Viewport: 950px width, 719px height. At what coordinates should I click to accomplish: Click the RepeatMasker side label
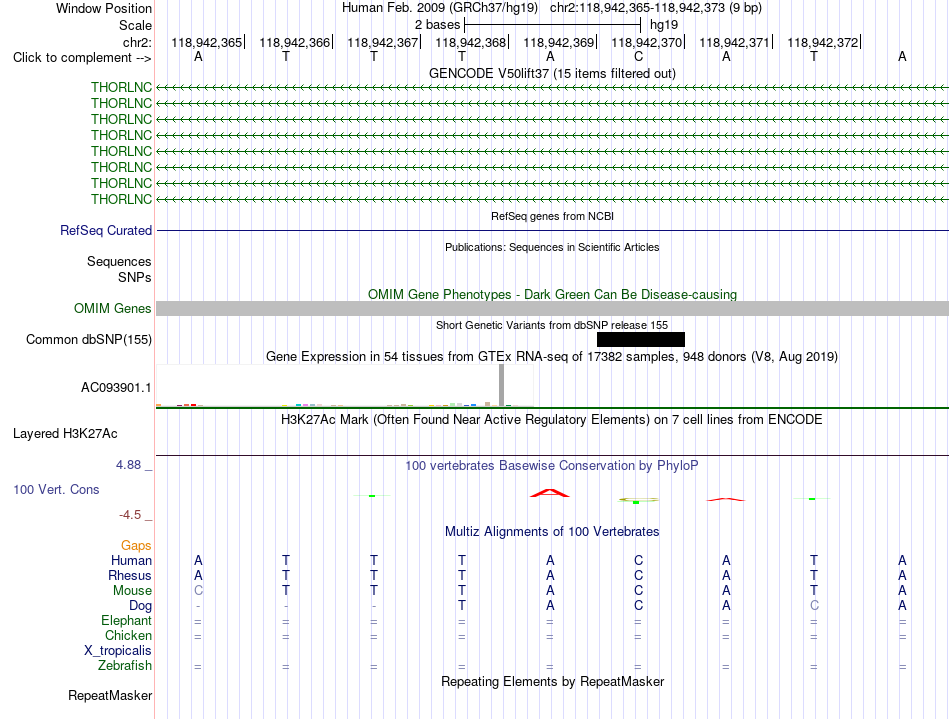click(x=110, y=695)
